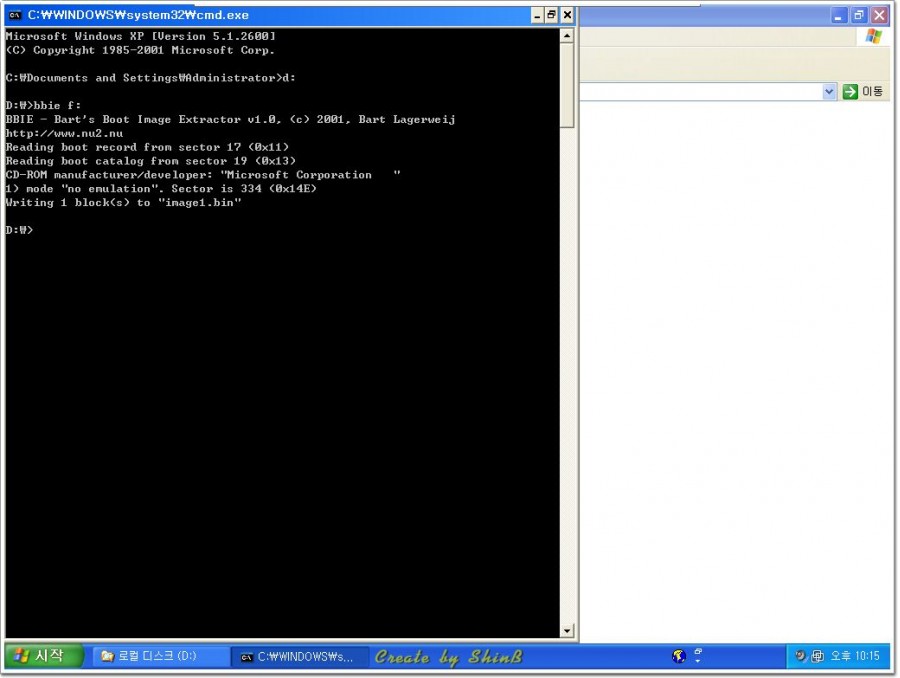Viewport: 900px width, 678px height.
Task: Open the Start menu
Action: pos(44,656)
